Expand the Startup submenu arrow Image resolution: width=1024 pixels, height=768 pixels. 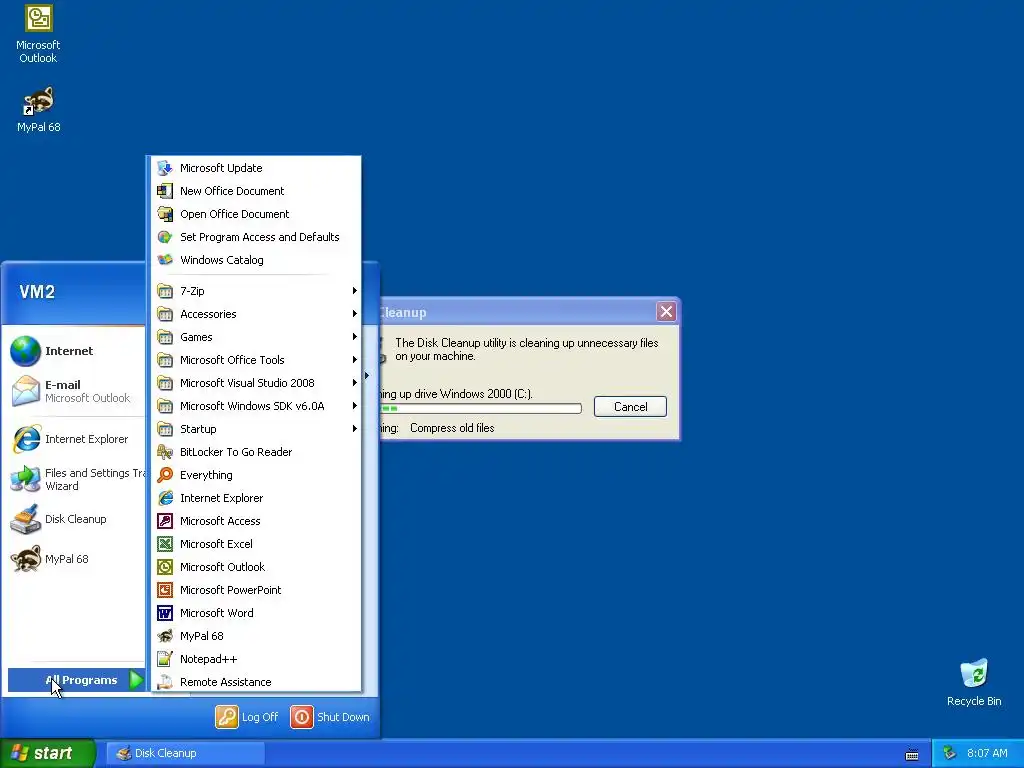click(x=355, y=428)
